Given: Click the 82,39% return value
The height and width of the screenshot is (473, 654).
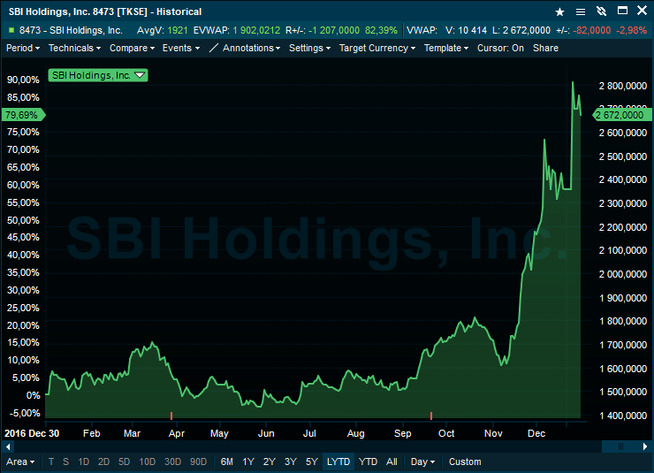Looking at the screenshot, I should click(381, 30).
